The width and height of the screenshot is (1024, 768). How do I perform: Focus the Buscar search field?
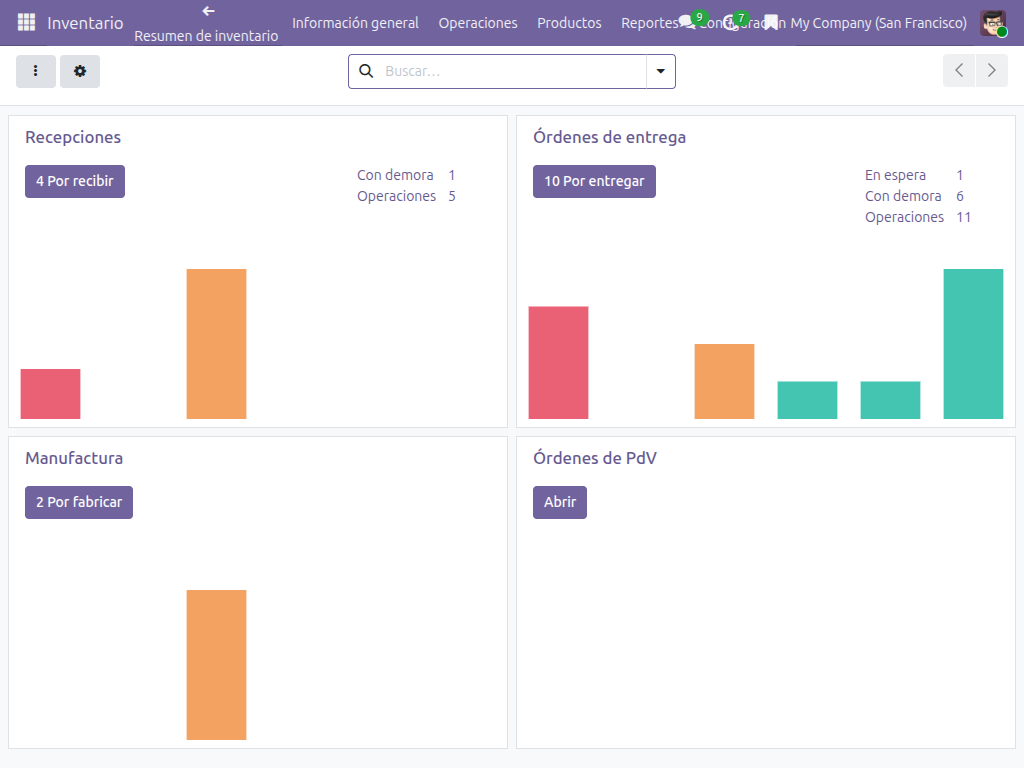[x=510, y=71]
